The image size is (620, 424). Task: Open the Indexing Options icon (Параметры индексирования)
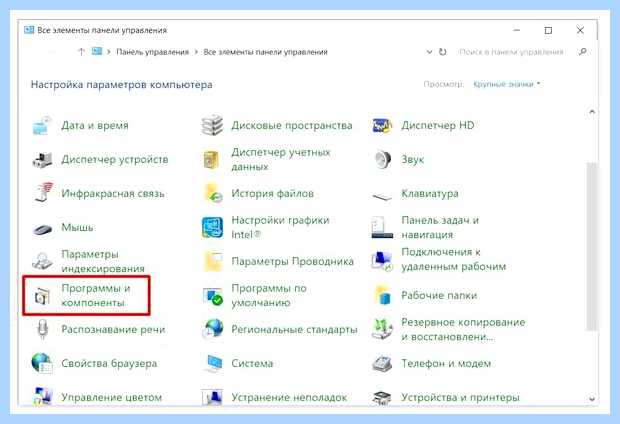point(42,261)
